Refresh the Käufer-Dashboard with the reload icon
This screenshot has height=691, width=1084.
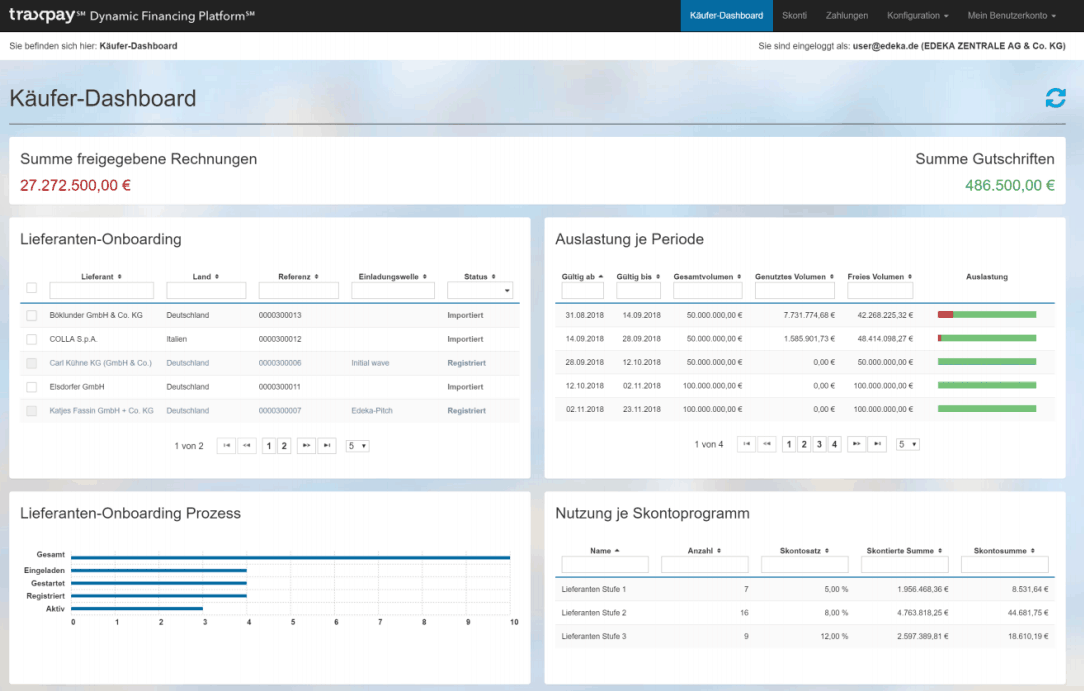click(x=1055, y=98)
